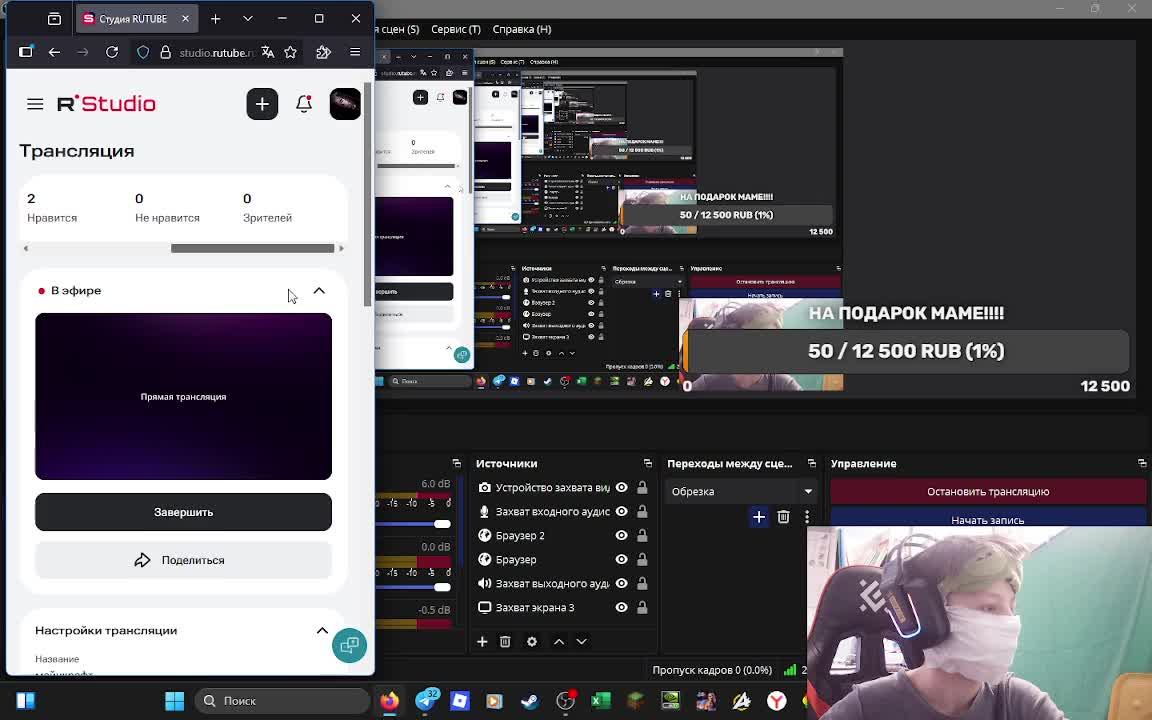This screenshot has width=1152, height=720.
Task: Open Steam from the taskbar
Action: coord(530,701)
